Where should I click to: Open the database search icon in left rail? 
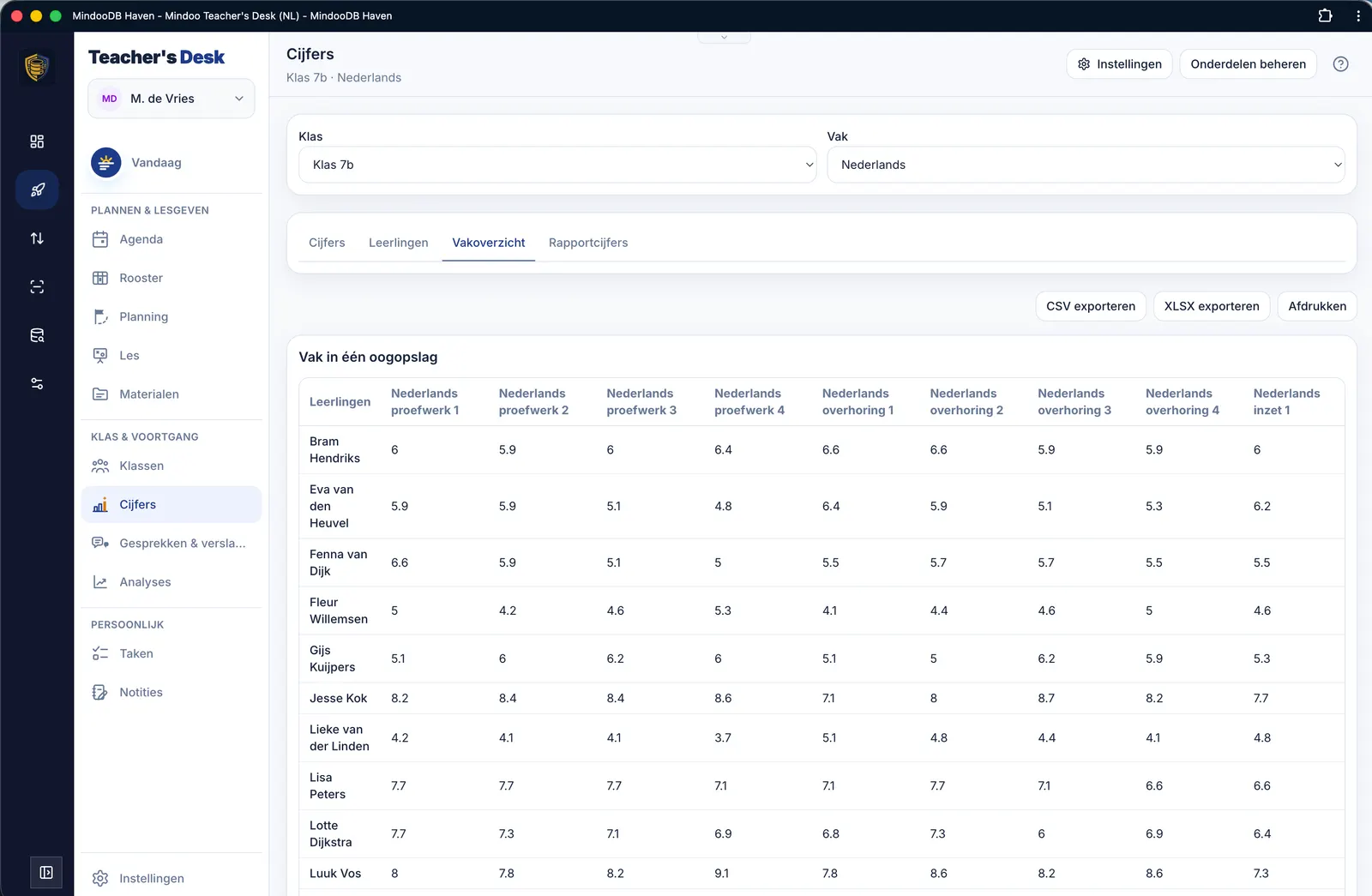[x=37, y=335]
